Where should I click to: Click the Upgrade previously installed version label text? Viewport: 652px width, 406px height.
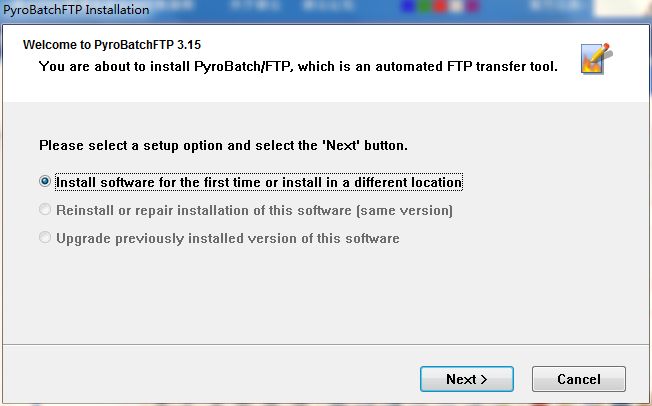227,239
